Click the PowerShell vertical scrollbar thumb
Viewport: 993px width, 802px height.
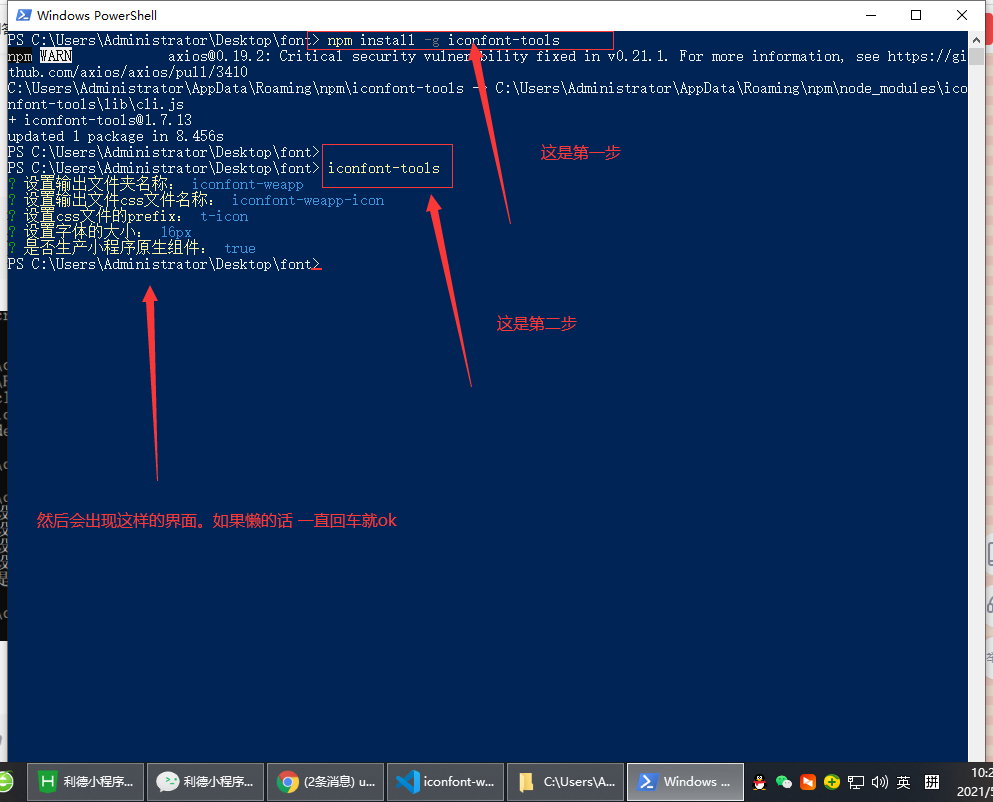976,57
